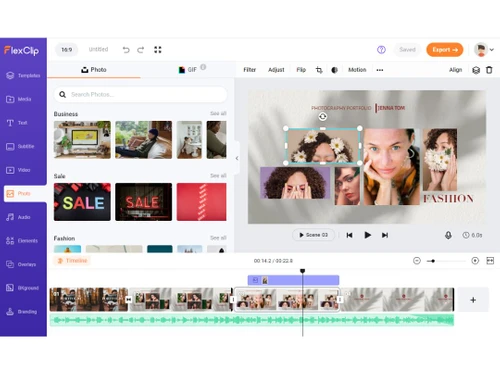
Task: Open the opacity half-circle icon
Action: pyautogui.click(x=334, y=70)
